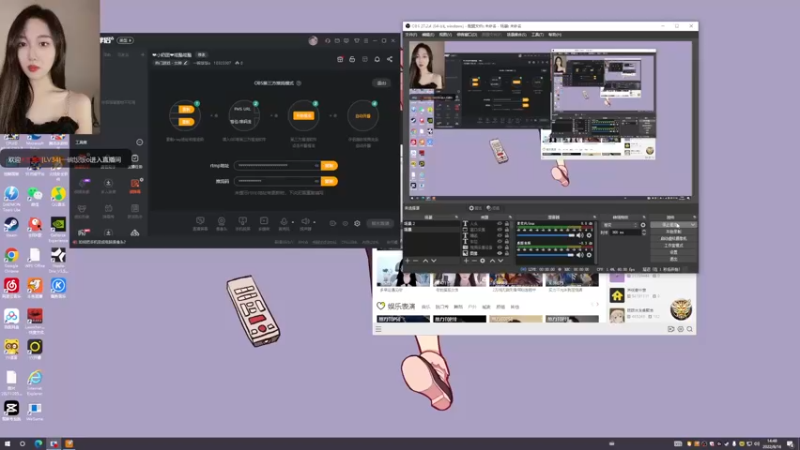Lock the image source in OBS sources list
Image resolution: width=800 pixels, height=450 pixels.
pyautogui.click(x=507, y=253)
